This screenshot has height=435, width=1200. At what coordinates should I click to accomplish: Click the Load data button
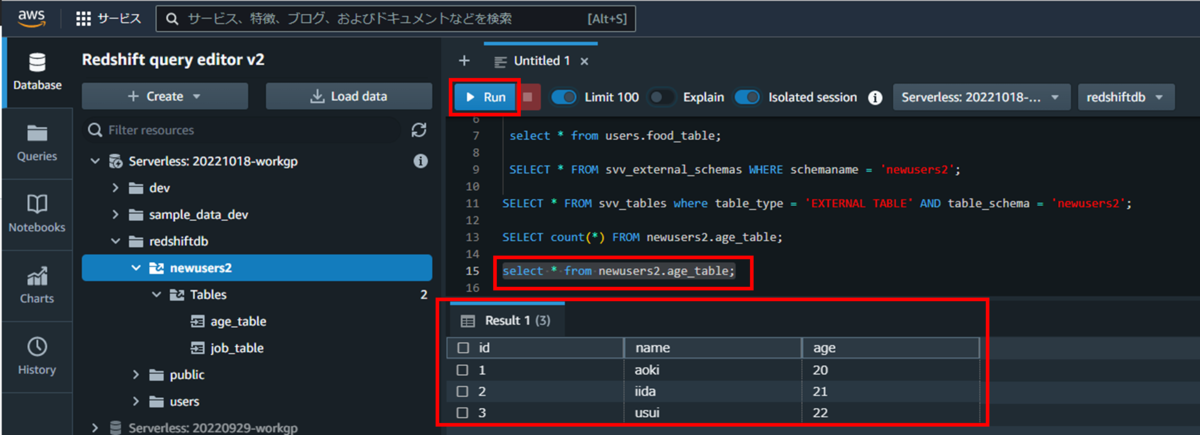tap(349, 96)
